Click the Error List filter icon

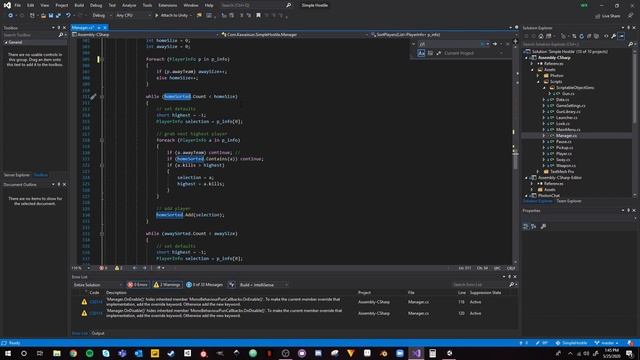click(231, 284)
